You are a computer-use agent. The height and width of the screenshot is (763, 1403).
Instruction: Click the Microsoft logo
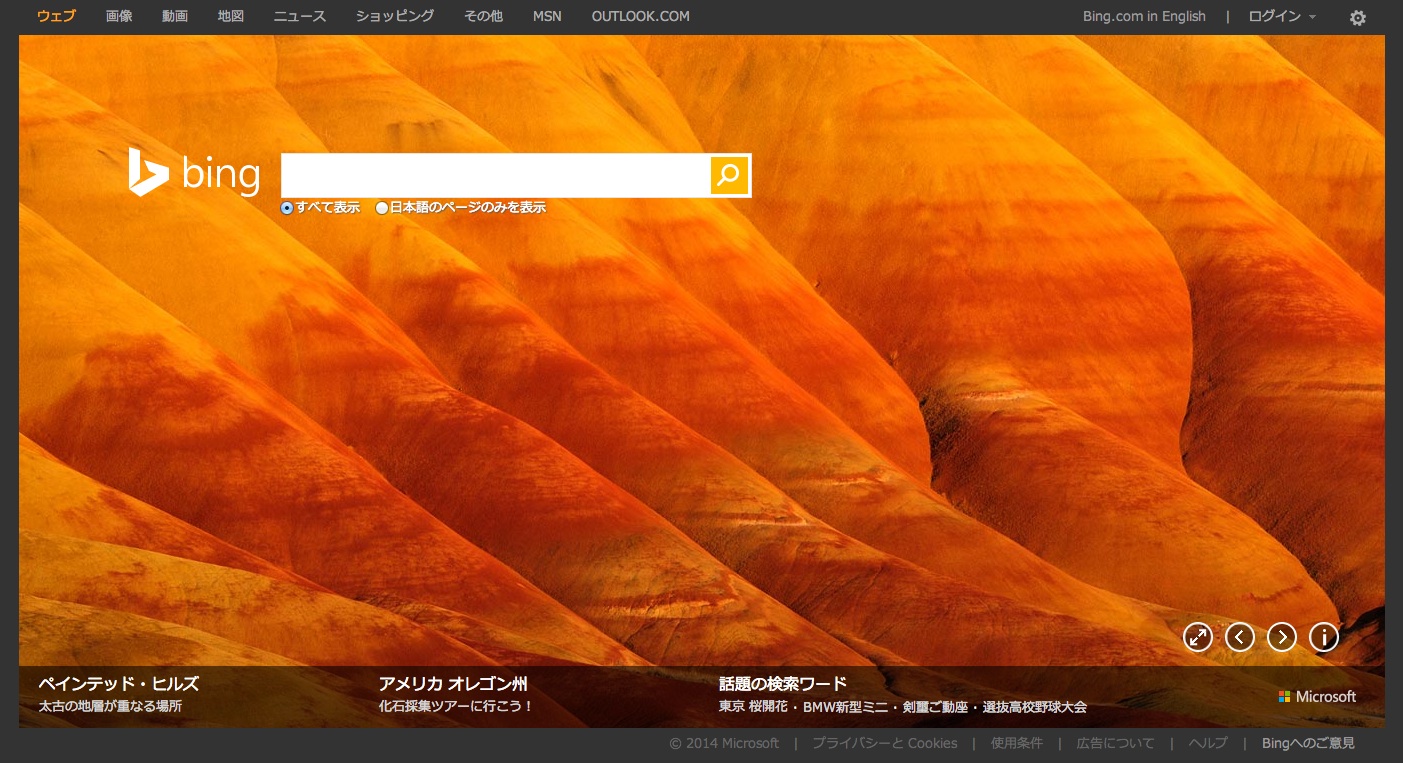[1317, 696]
